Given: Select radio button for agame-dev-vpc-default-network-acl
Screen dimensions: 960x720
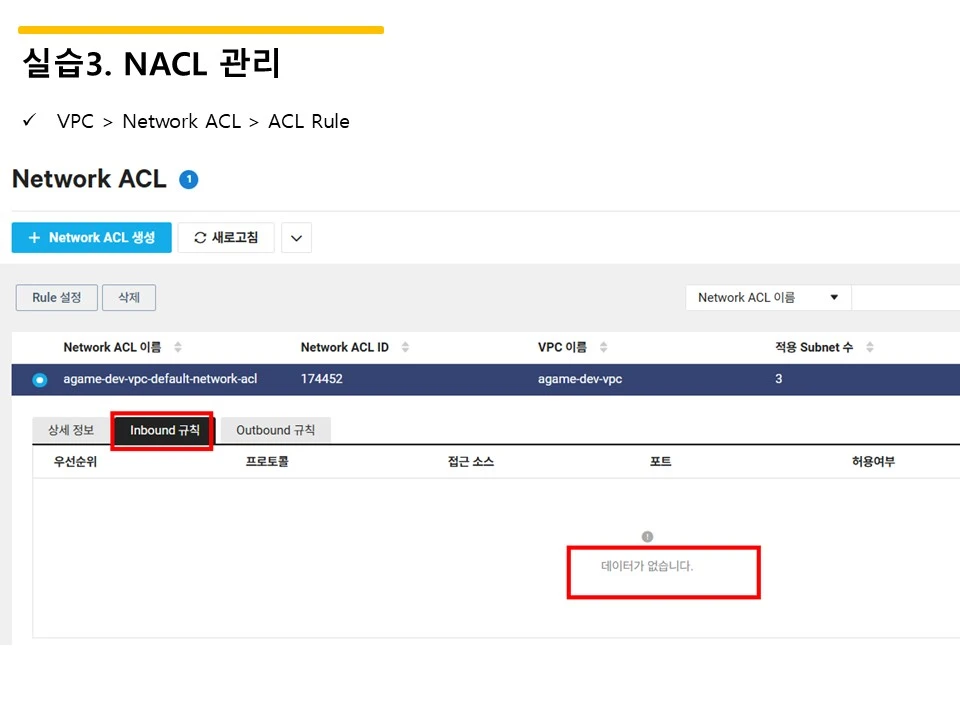Looking at the screenshot, I should point(40,380).
